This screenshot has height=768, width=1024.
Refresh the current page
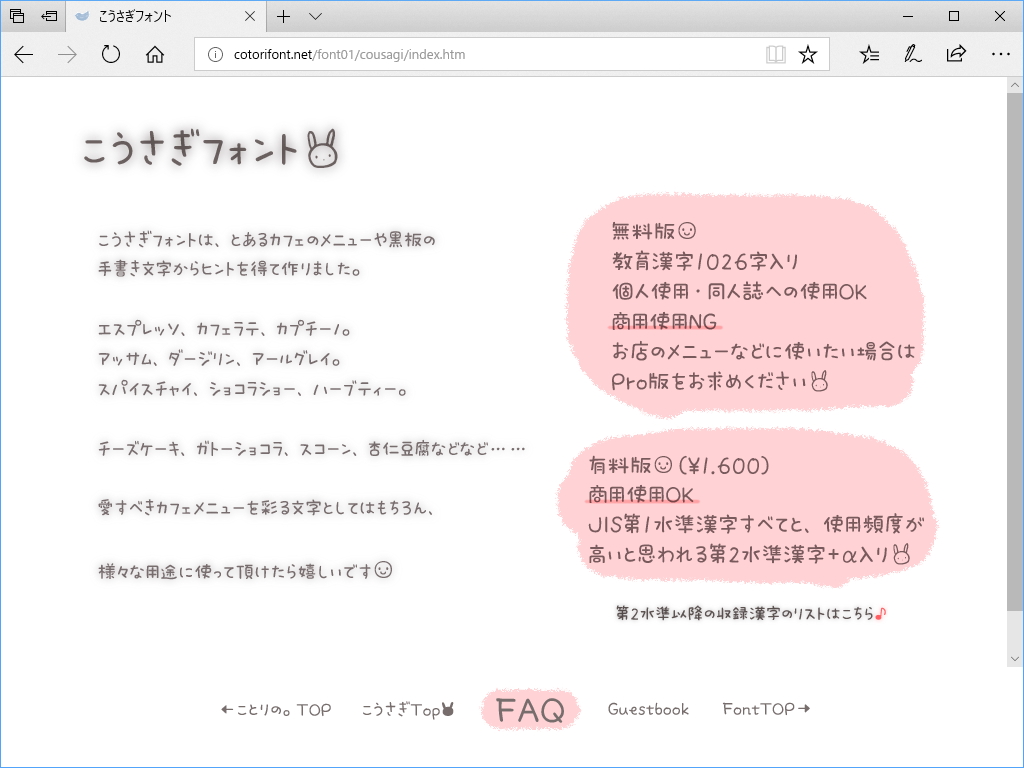tap(110, 54)
